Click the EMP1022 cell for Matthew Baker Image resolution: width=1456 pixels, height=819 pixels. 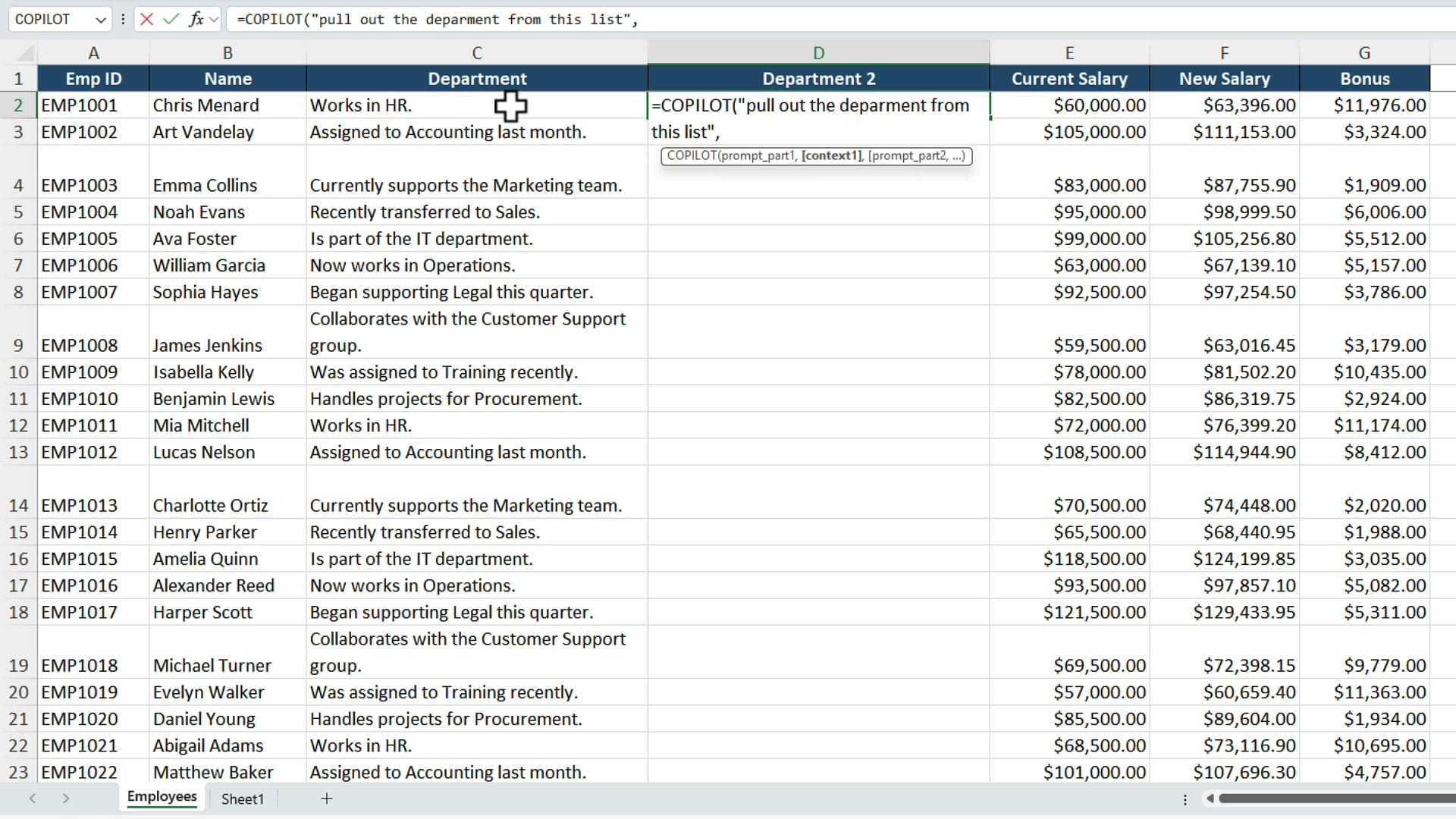coord(80,772)
